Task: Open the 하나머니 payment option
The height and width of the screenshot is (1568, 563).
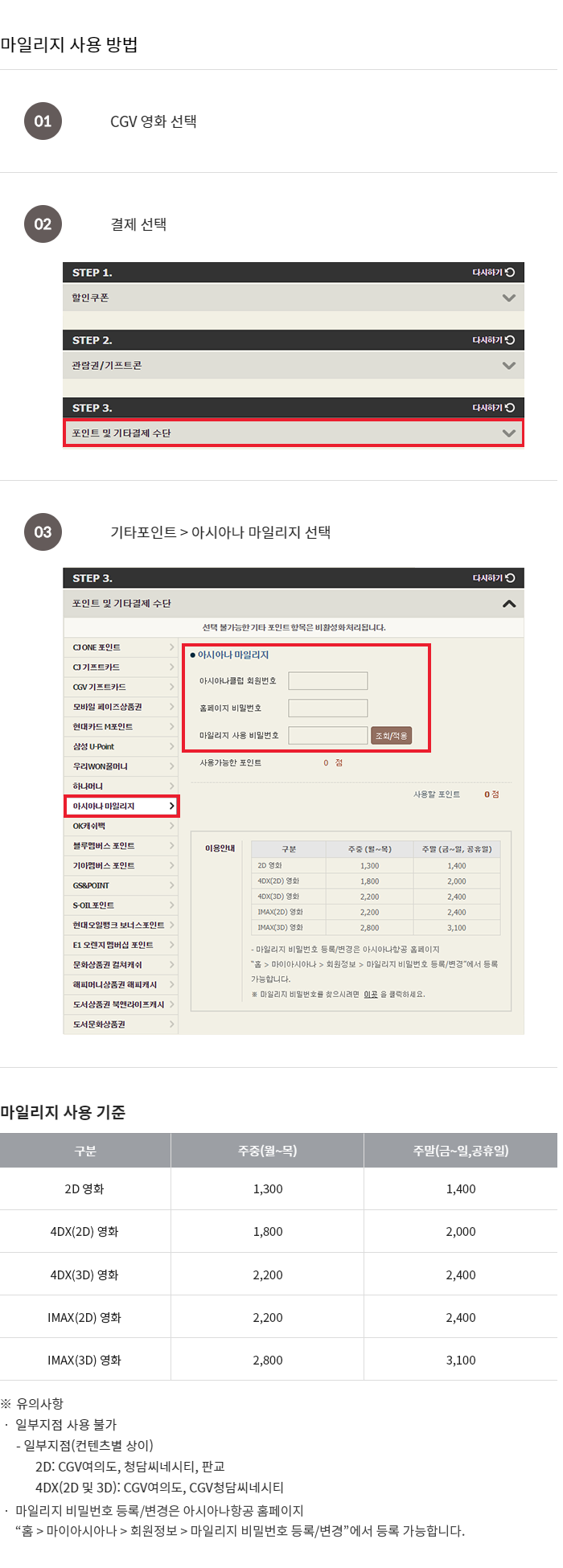Action: (121, 786)
